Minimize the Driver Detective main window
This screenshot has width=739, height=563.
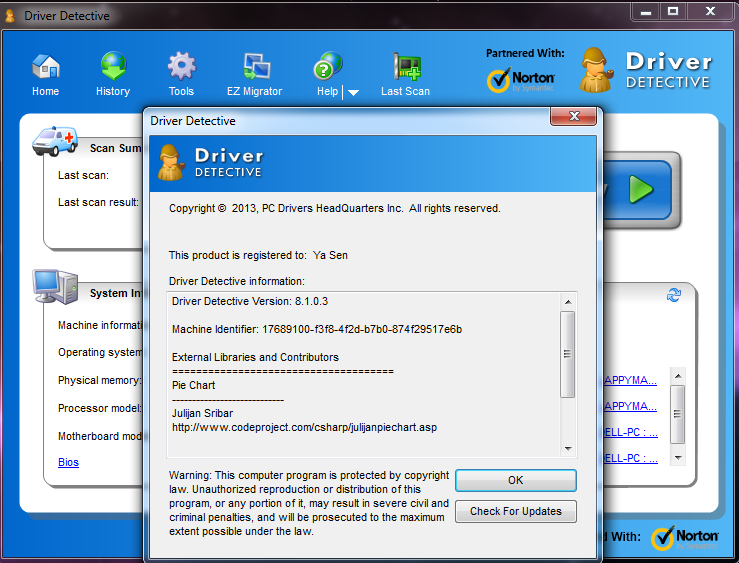click(x=646, y=12)
